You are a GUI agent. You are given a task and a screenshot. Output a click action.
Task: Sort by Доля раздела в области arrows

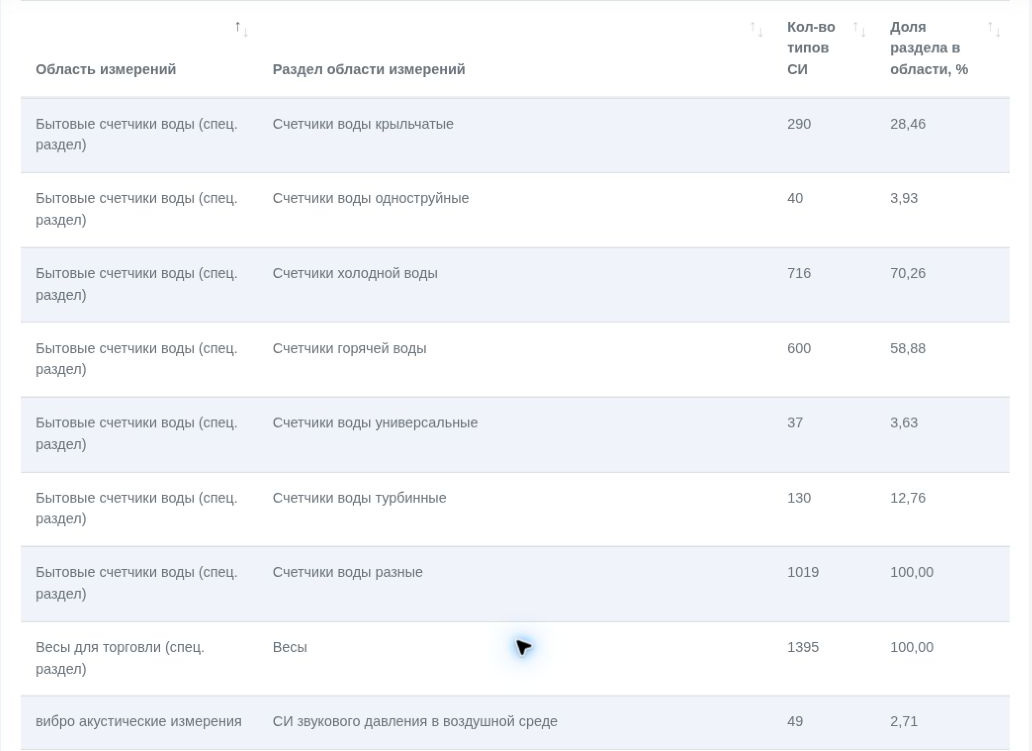click(x=994, y=29)
